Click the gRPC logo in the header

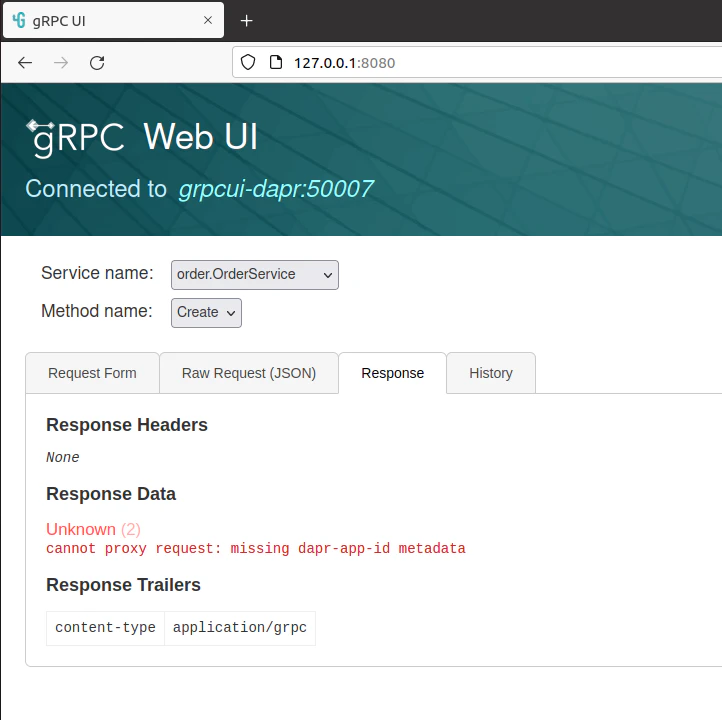pos(76,138)
